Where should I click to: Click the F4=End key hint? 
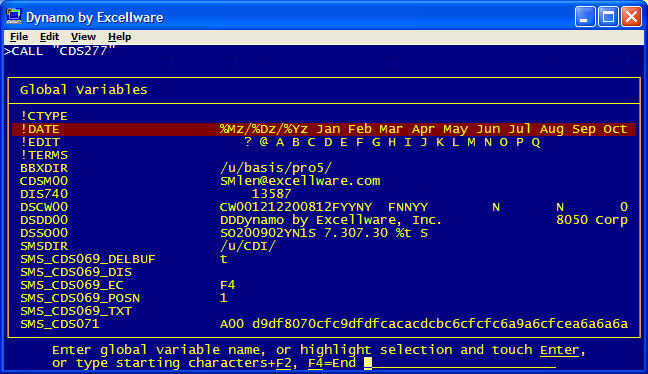(332, 363)
